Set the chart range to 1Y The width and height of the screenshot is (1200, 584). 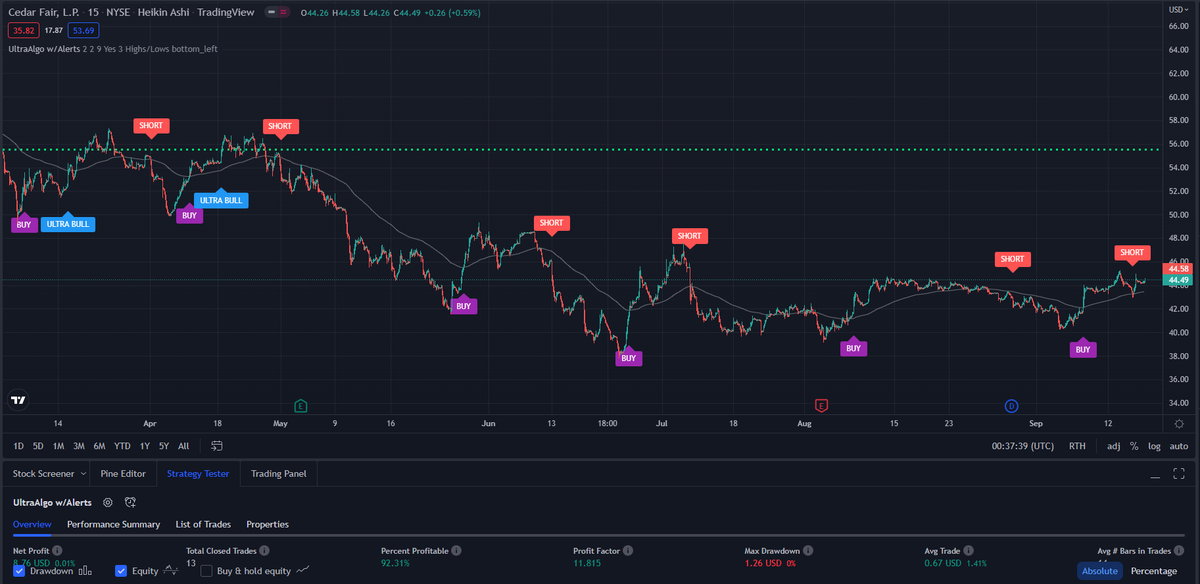(145, 446)
